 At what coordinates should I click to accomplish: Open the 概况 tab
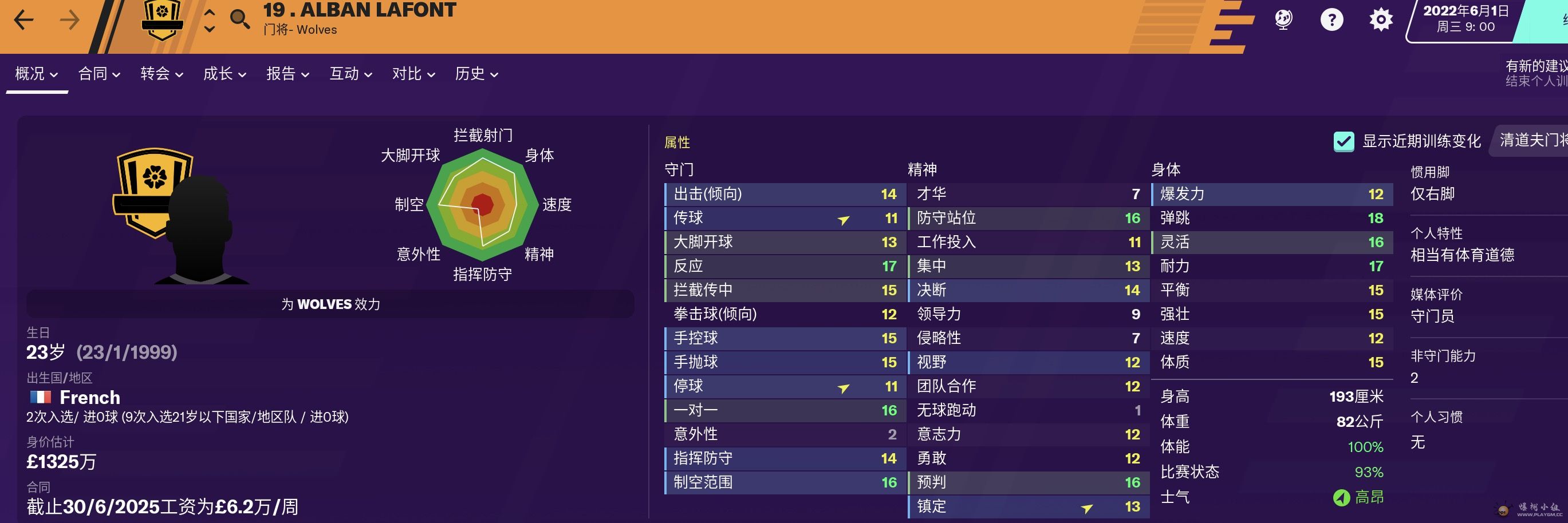pyautogui.click(x=37, y=74)
